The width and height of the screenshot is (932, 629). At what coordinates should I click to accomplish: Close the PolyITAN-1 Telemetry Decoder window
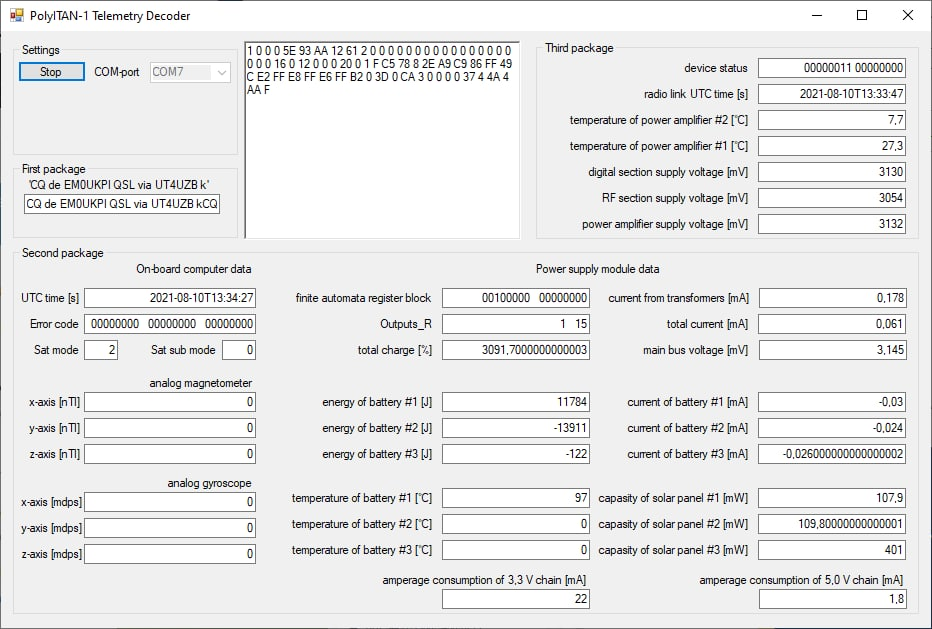[907, 16]
